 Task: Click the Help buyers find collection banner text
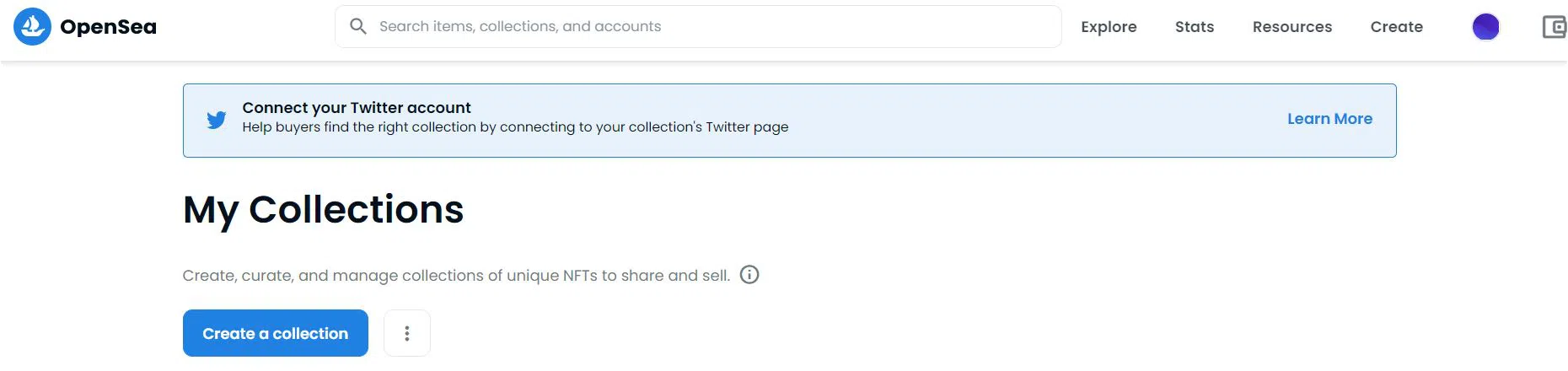coord(515,127)
